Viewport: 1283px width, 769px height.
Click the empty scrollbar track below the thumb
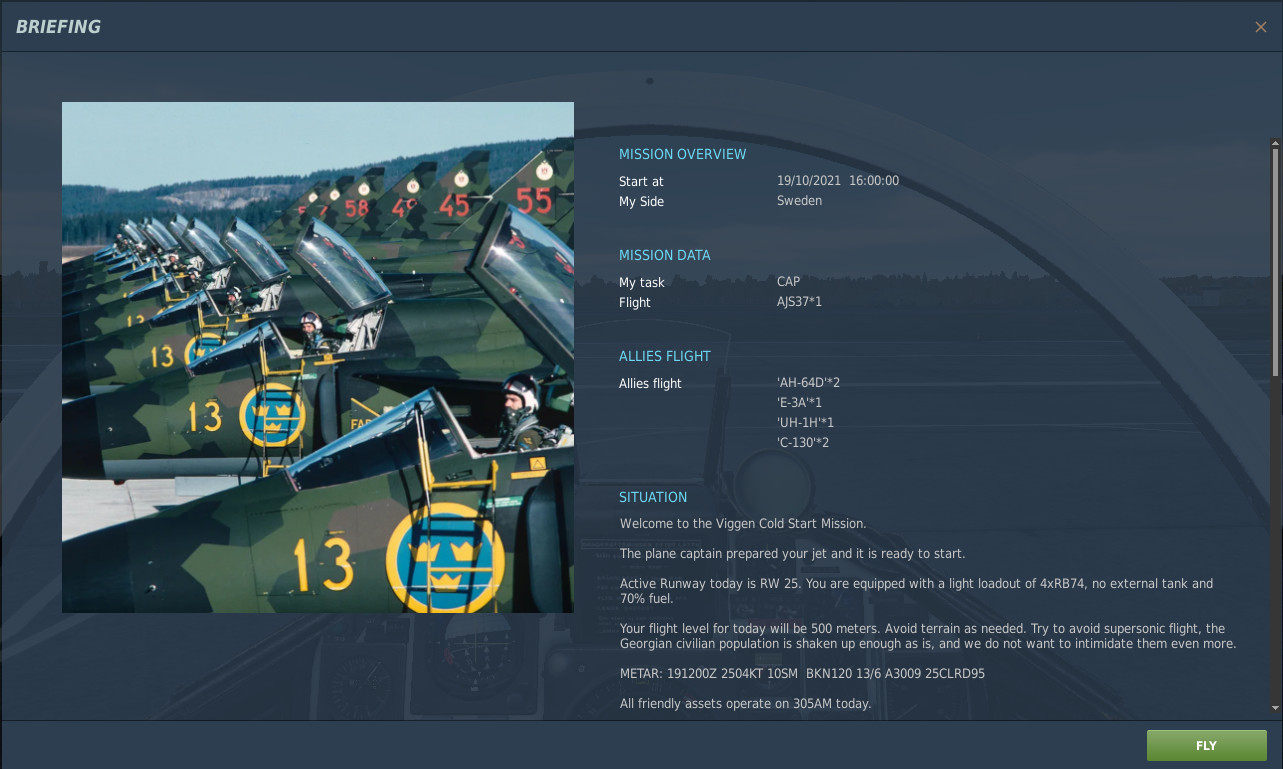click(1275, 540)
